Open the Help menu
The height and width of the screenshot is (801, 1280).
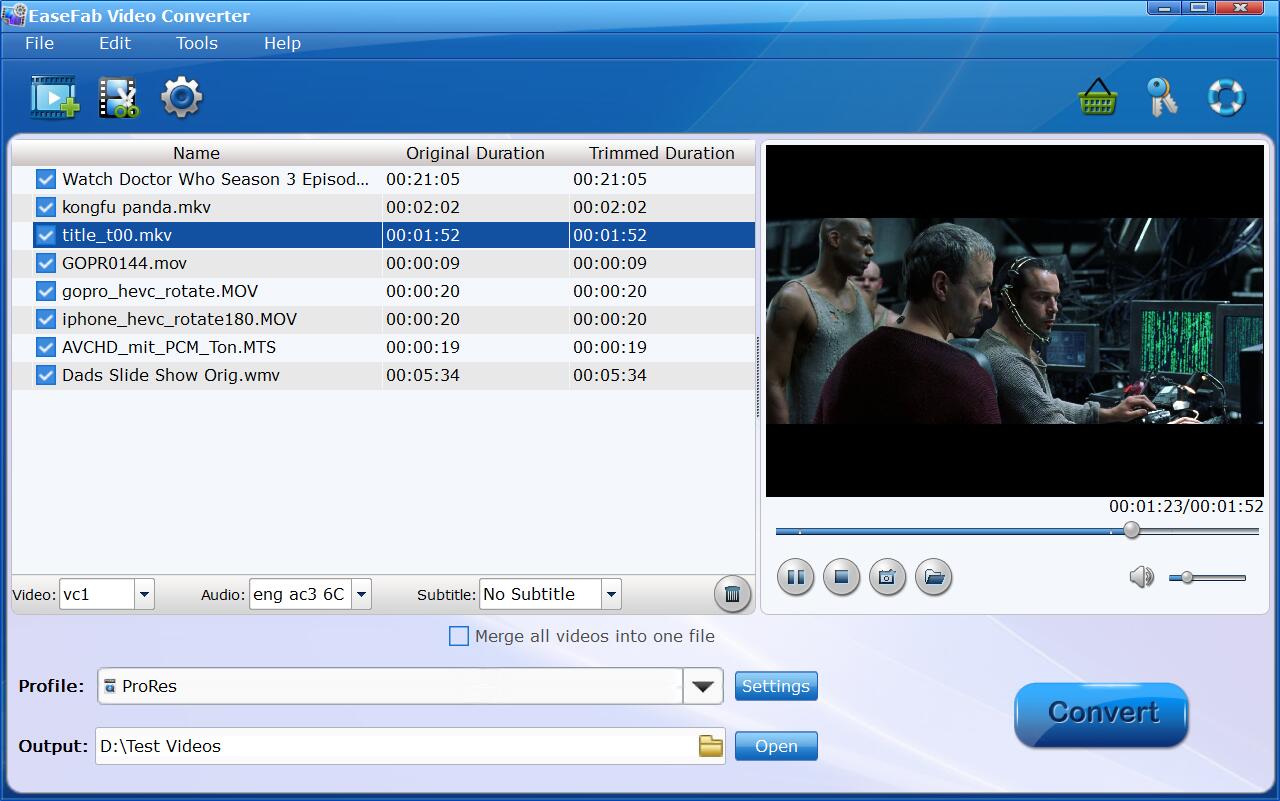[x=282, y=43]
